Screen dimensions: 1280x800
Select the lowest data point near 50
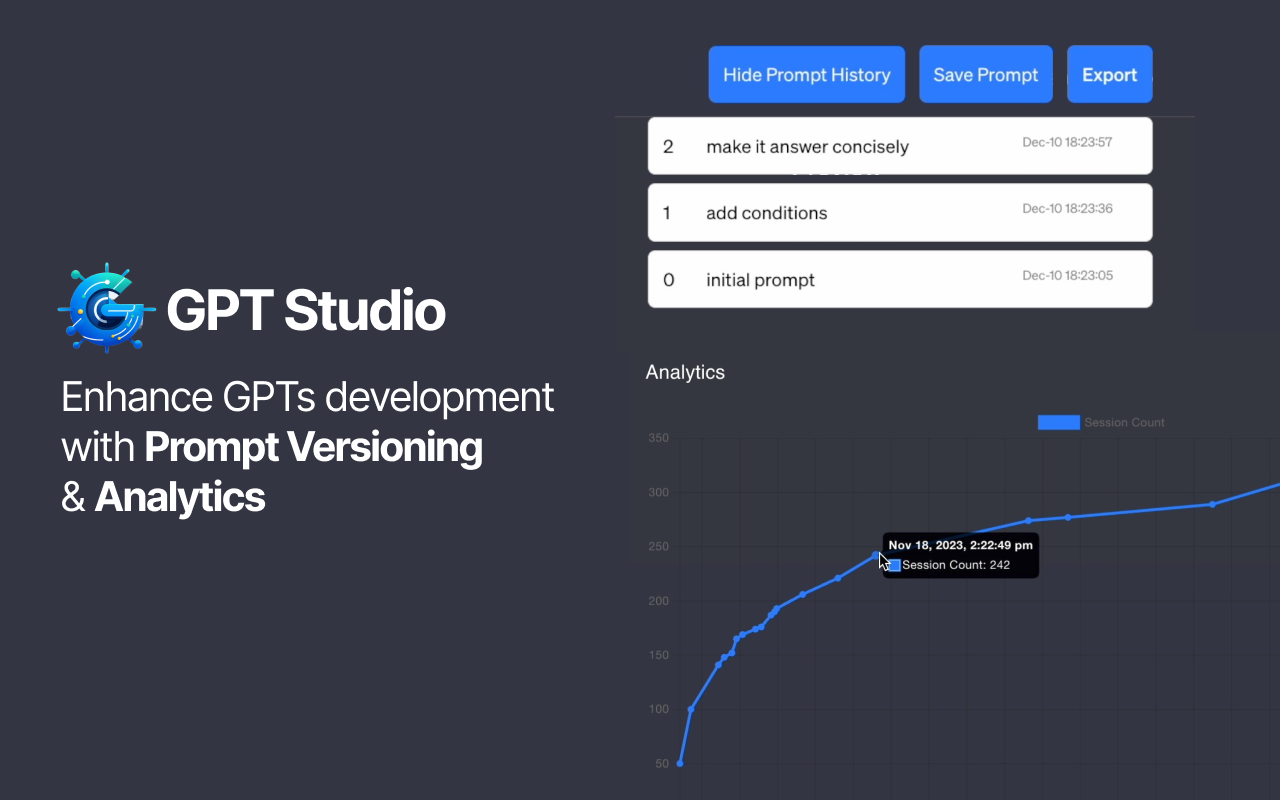pos(679,762)
